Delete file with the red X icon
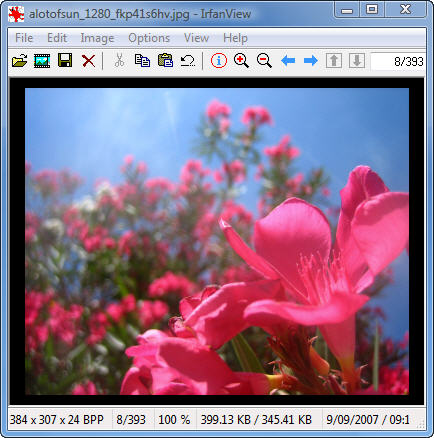The image size is (434, 438). coord(88,61)
